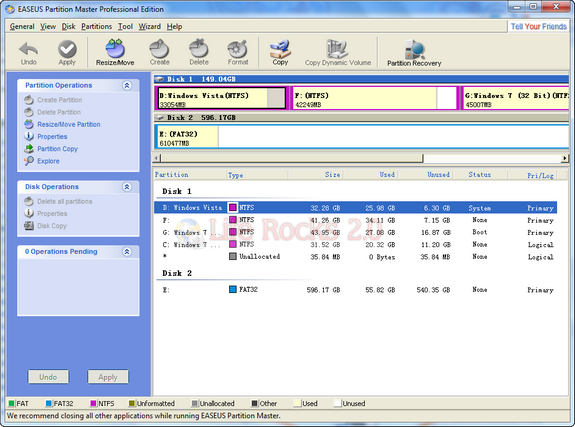Open the View menu
The image size is (575, 427).
pyautogui.click(x=48, y=26)
